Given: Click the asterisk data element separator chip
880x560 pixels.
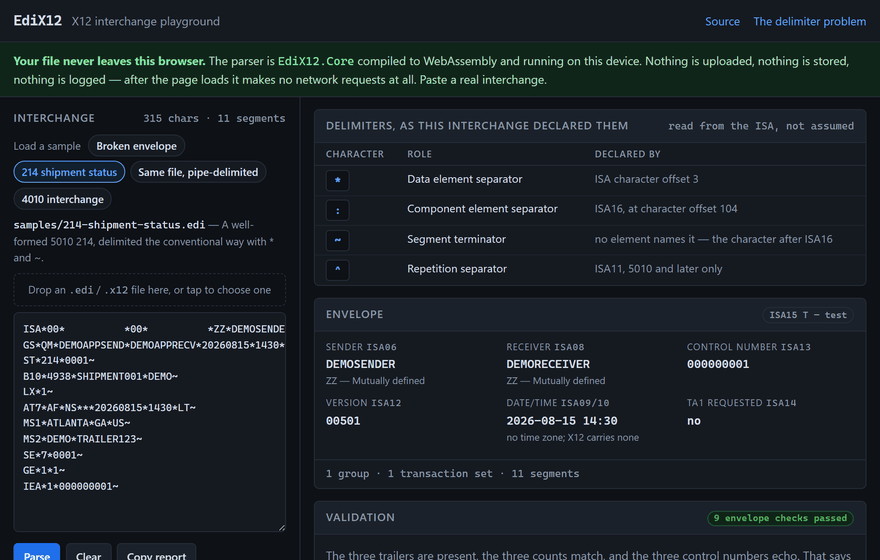Looking at the screenshot, I should [x=337, y=180].
